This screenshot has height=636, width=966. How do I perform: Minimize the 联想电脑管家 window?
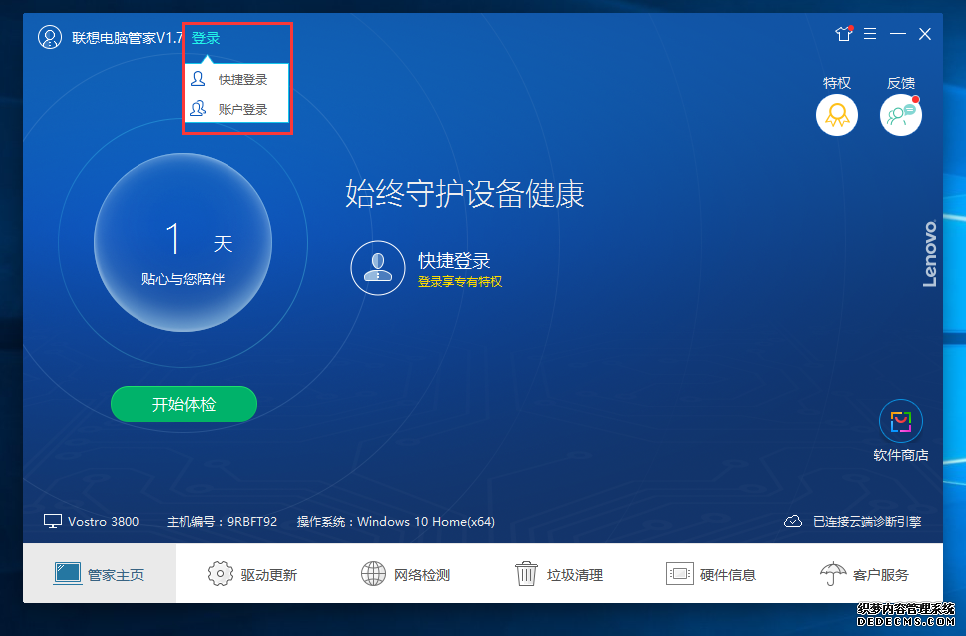898,33
